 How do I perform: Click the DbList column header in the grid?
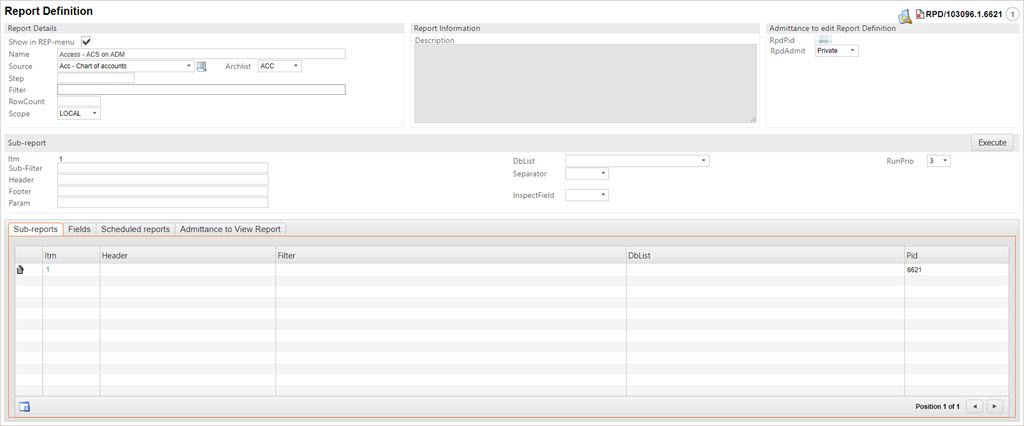point(765,255)
